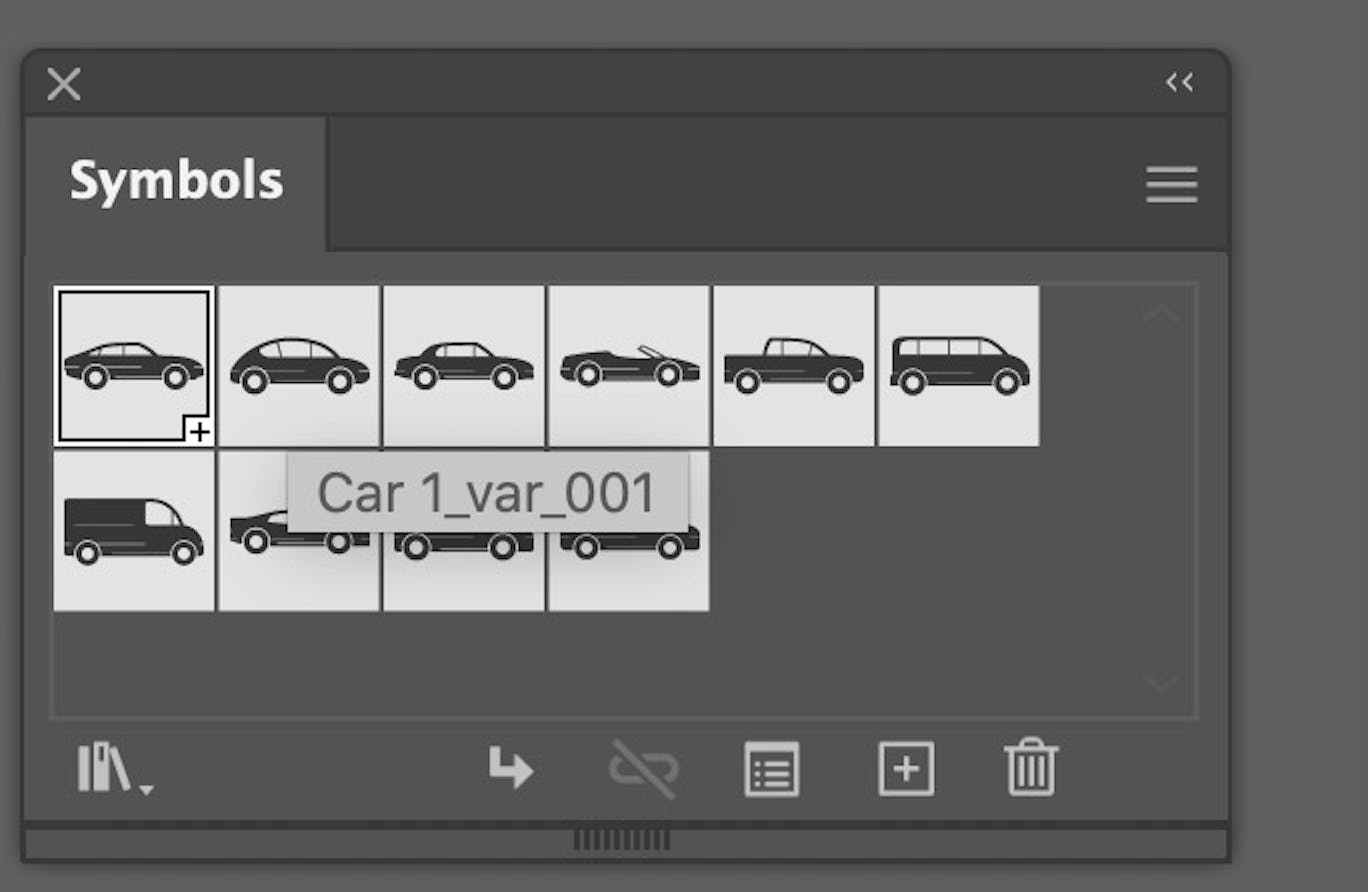The image size is (1368, 892).
Task: Click the scroll-down arrow in the symbol list
Action: pyautogui.click(x=1160, y=684)
